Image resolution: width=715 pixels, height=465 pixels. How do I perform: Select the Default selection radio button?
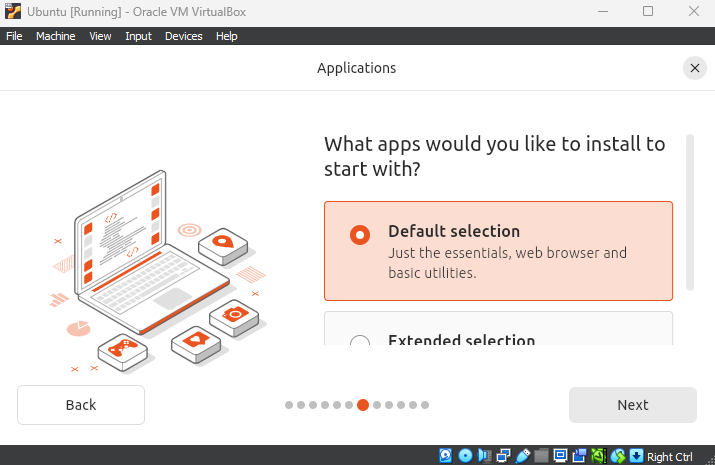360,234
